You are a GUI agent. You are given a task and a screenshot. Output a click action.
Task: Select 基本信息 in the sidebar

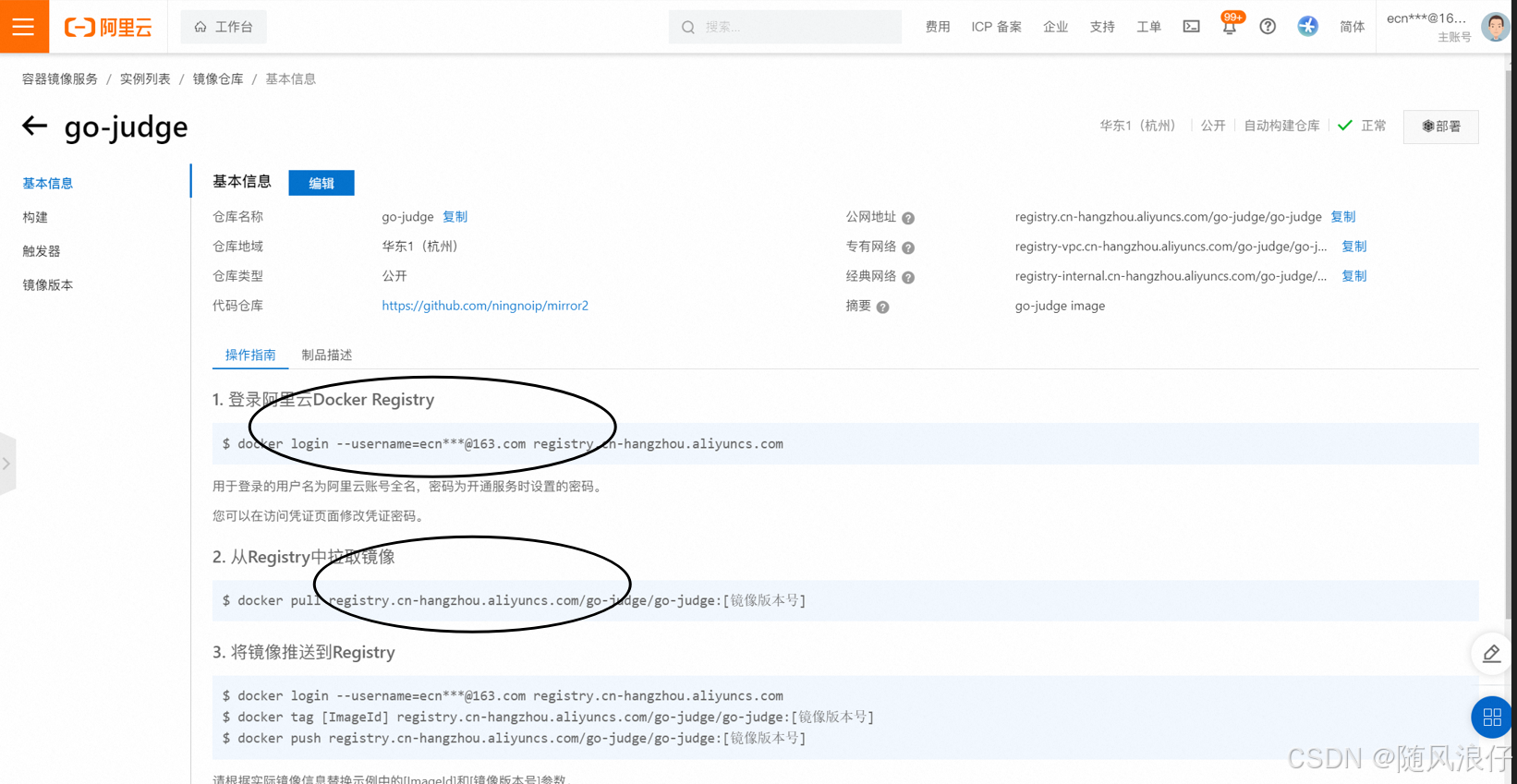[48, 184]
